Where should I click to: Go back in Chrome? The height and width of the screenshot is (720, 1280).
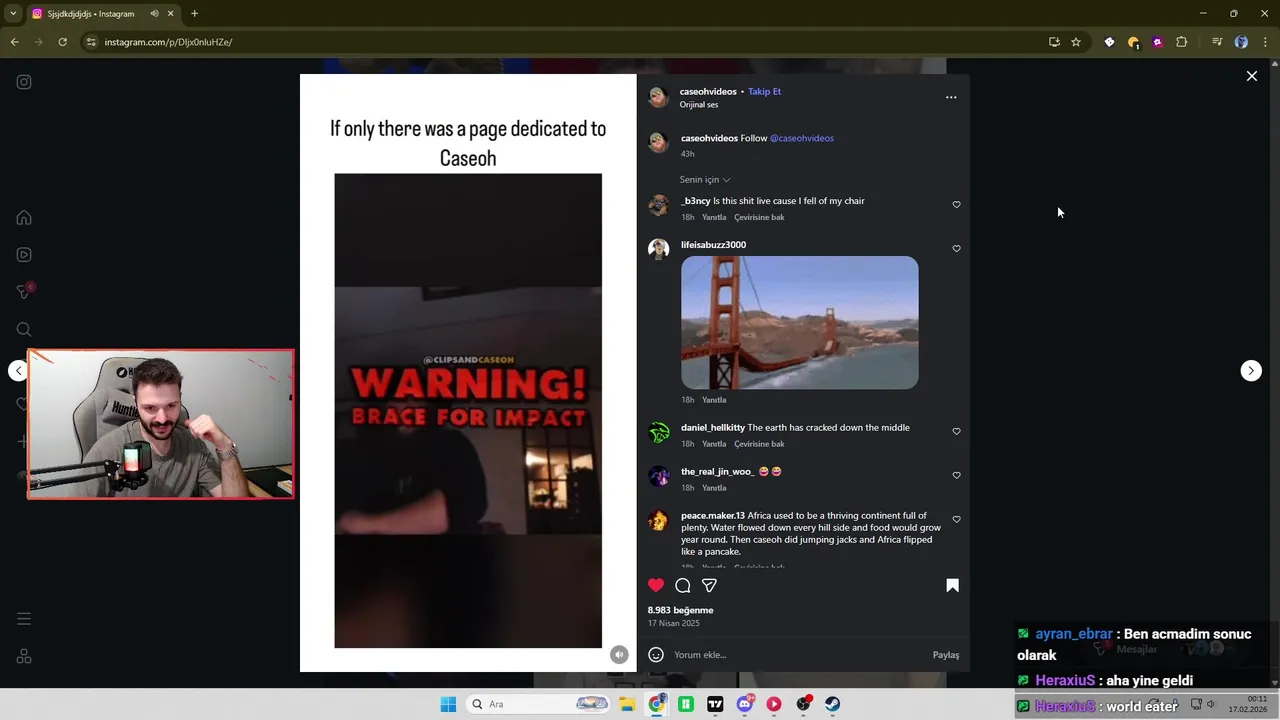[x=15, y=42]
